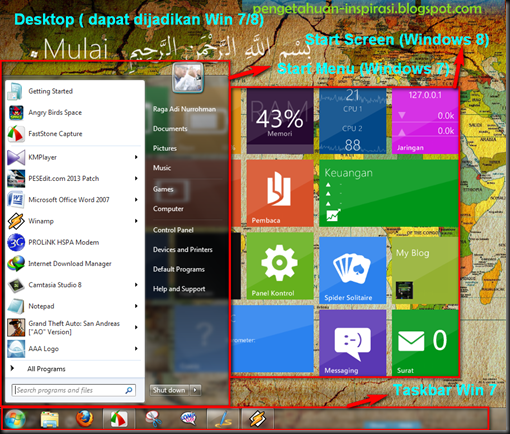
Task: Open Default Programs
Action: (179, 269)
